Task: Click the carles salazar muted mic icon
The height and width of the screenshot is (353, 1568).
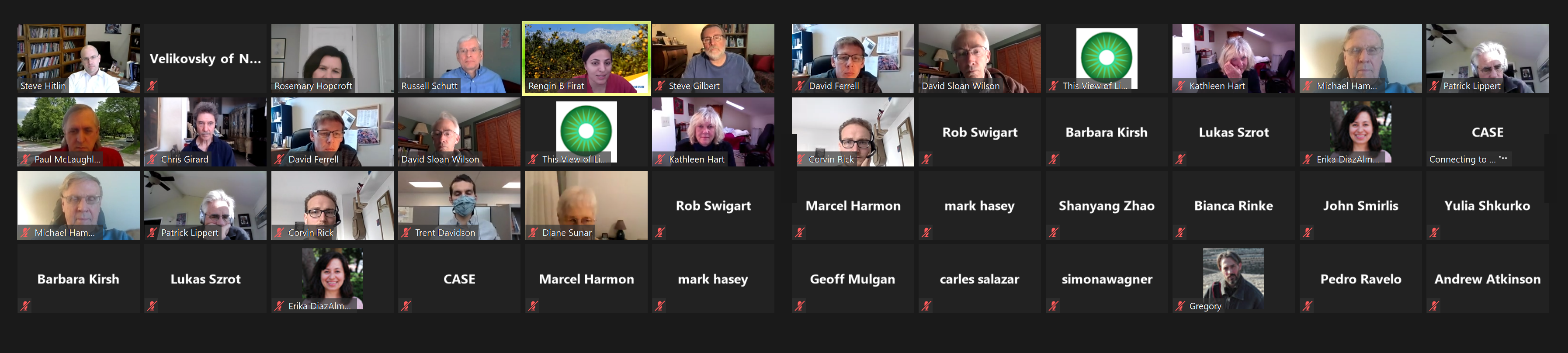Action: click(x=926, y=306)
